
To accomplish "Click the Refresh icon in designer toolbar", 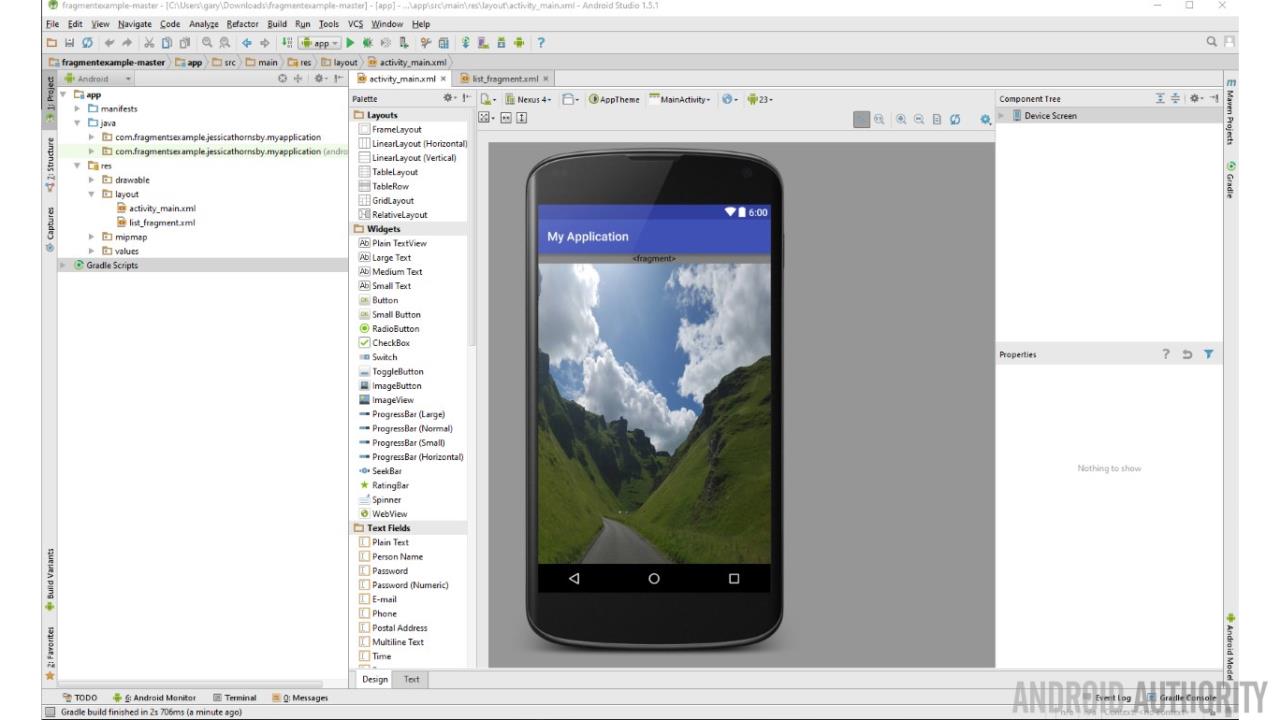I will [955, 118].
